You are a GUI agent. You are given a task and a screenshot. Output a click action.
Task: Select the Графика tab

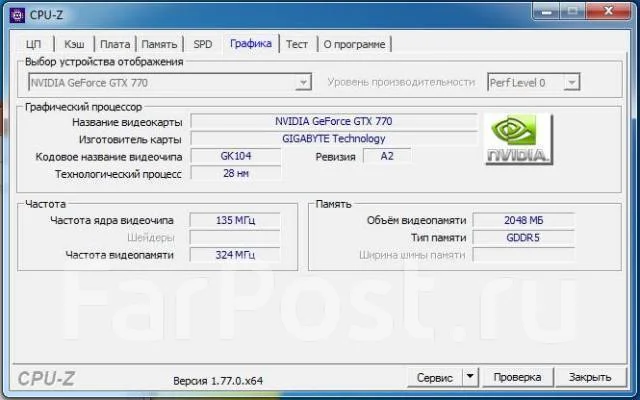coord(251,43)
